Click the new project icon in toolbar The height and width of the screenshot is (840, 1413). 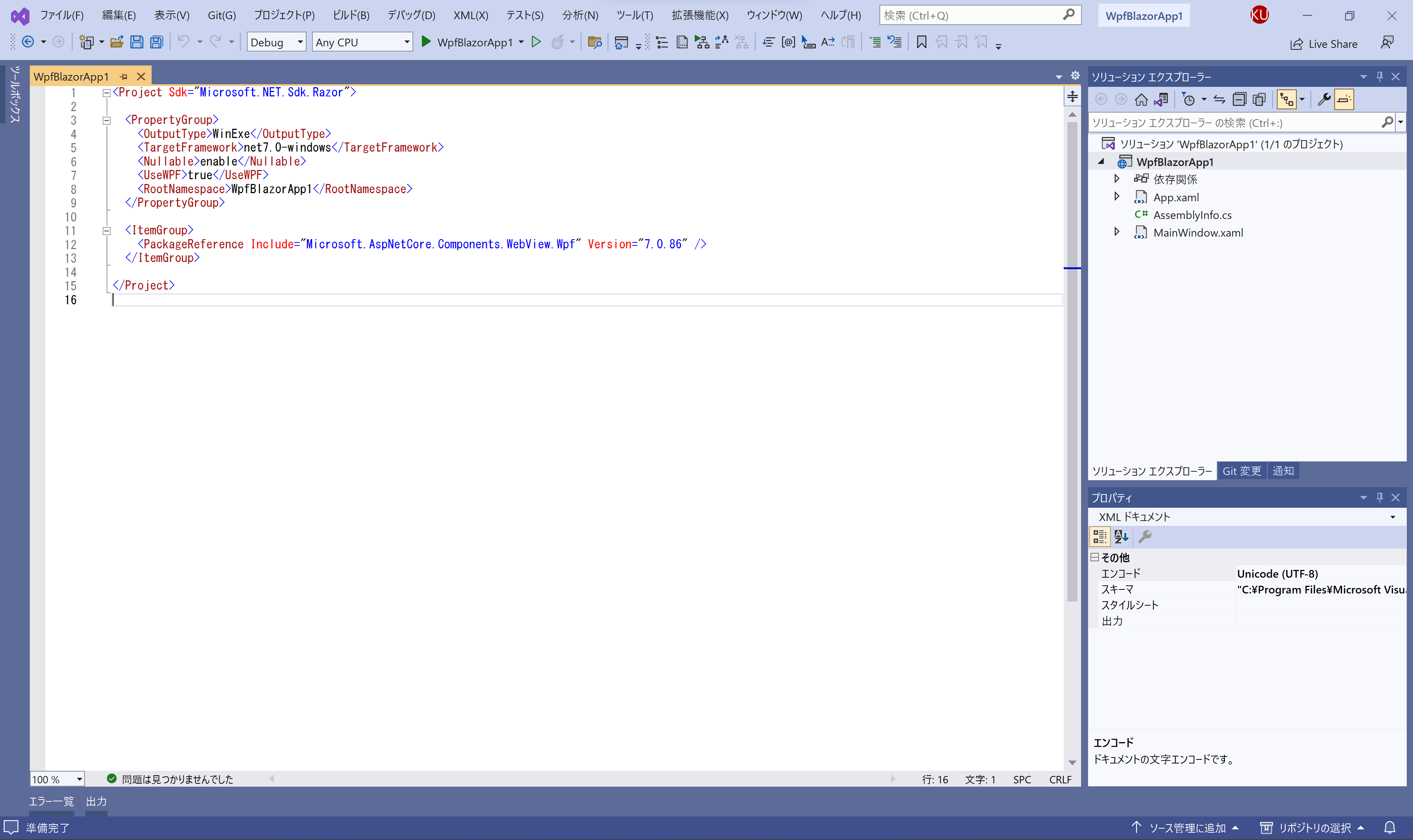click(86, 42)
